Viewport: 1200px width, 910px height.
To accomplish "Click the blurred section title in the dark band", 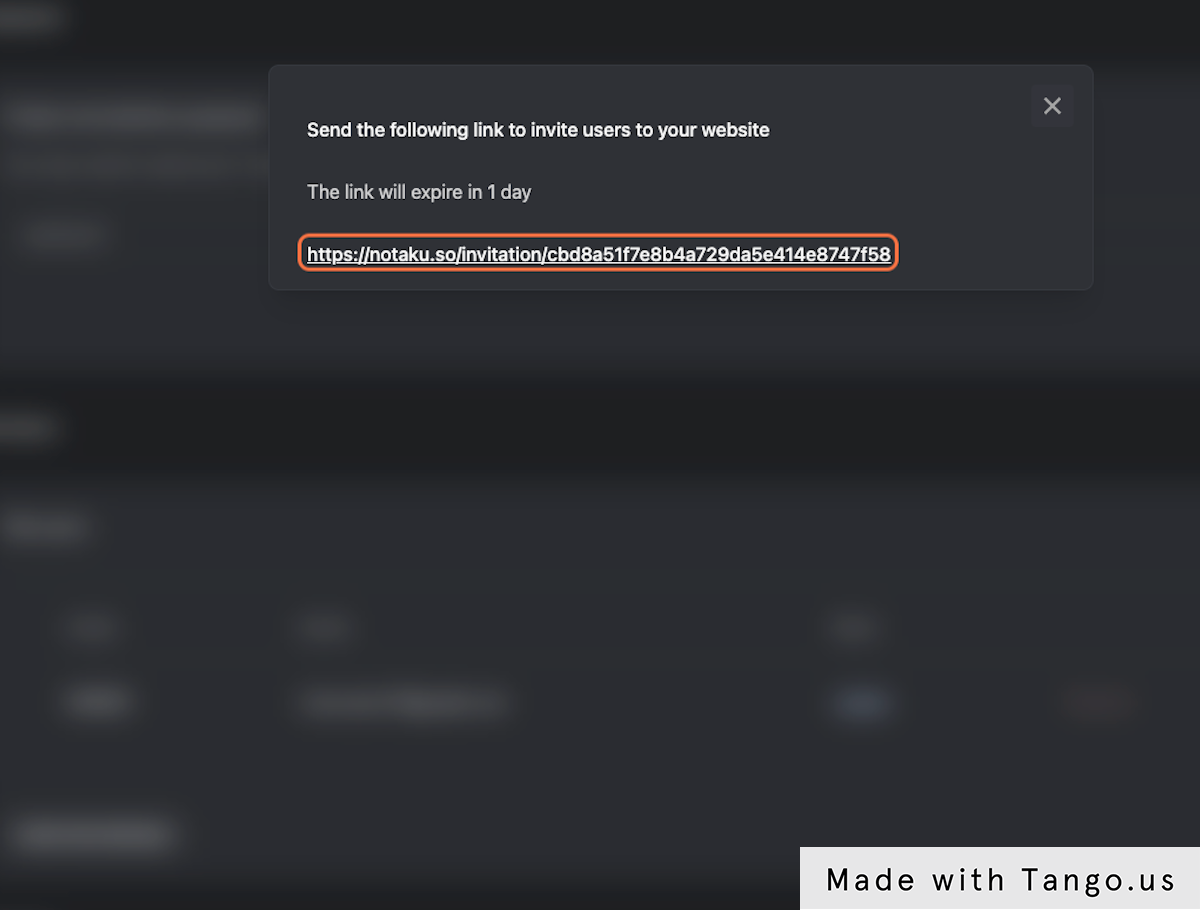I will (26, 428).
